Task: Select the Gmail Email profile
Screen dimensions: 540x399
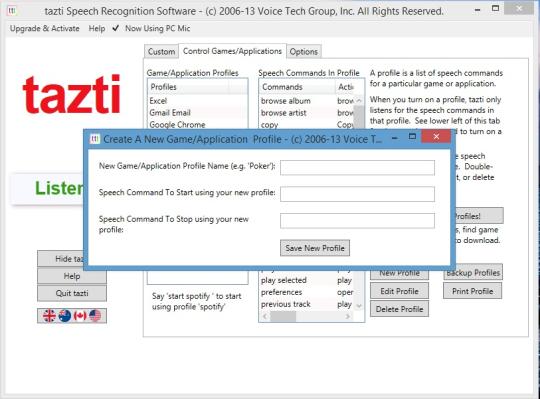Action: (x=197, y=113)
